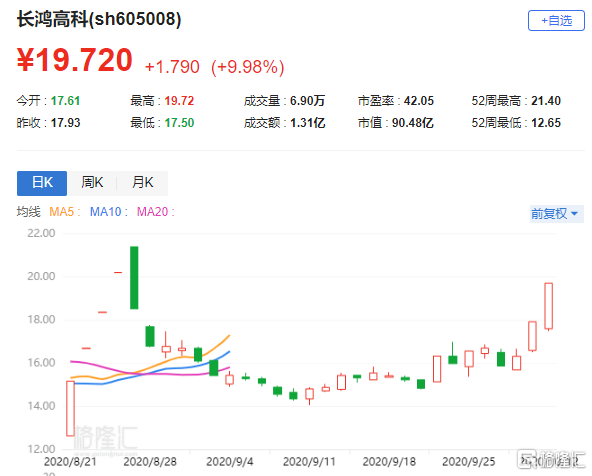The image size is (592, 476).
Task: Click the y-axis label 16.00
Action: pyautogui.click(x=41, y=363)
